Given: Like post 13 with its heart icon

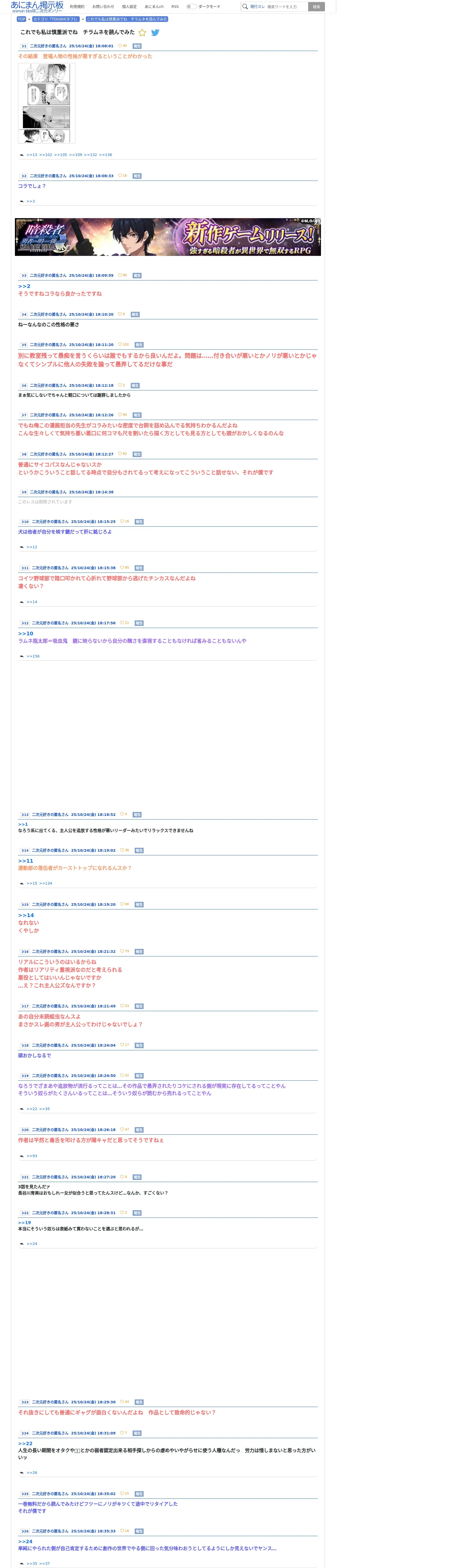Looking at the screenshot, I should tap(122, 814).
